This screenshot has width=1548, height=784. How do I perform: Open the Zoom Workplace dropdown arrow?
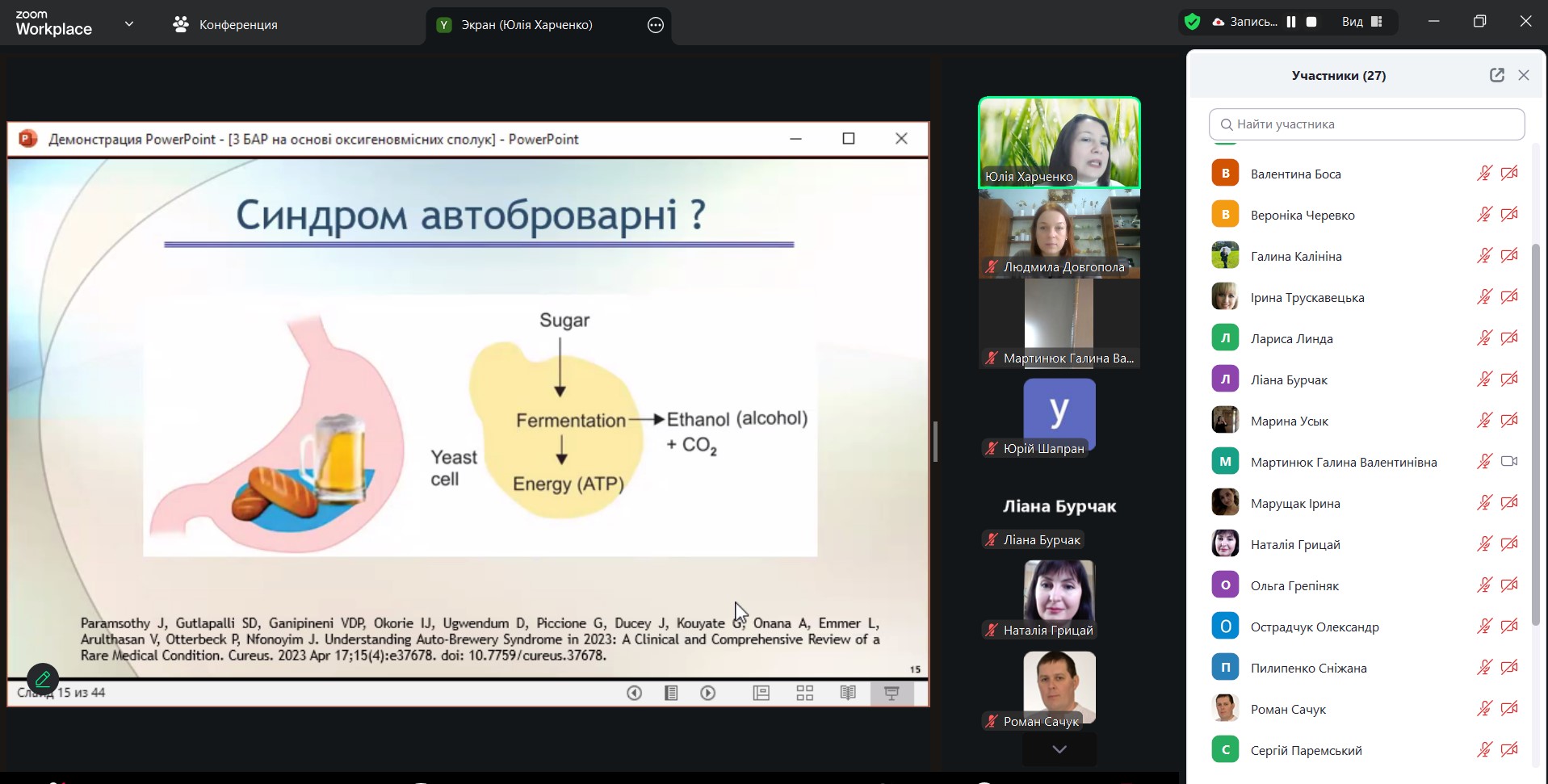click(x=129, y=24)
